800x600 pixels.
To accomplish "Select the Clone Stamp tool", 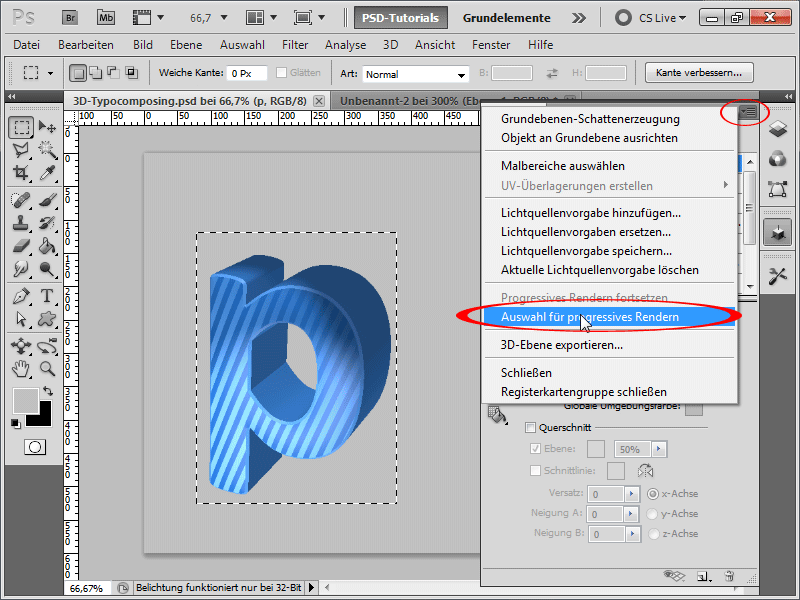I will pos(21,223).
